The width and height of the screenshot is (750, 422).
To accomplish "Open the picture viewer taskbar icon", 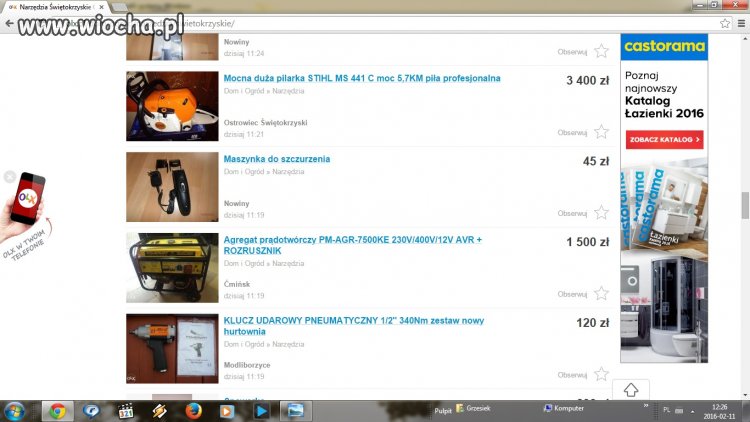I will (296, 411).
